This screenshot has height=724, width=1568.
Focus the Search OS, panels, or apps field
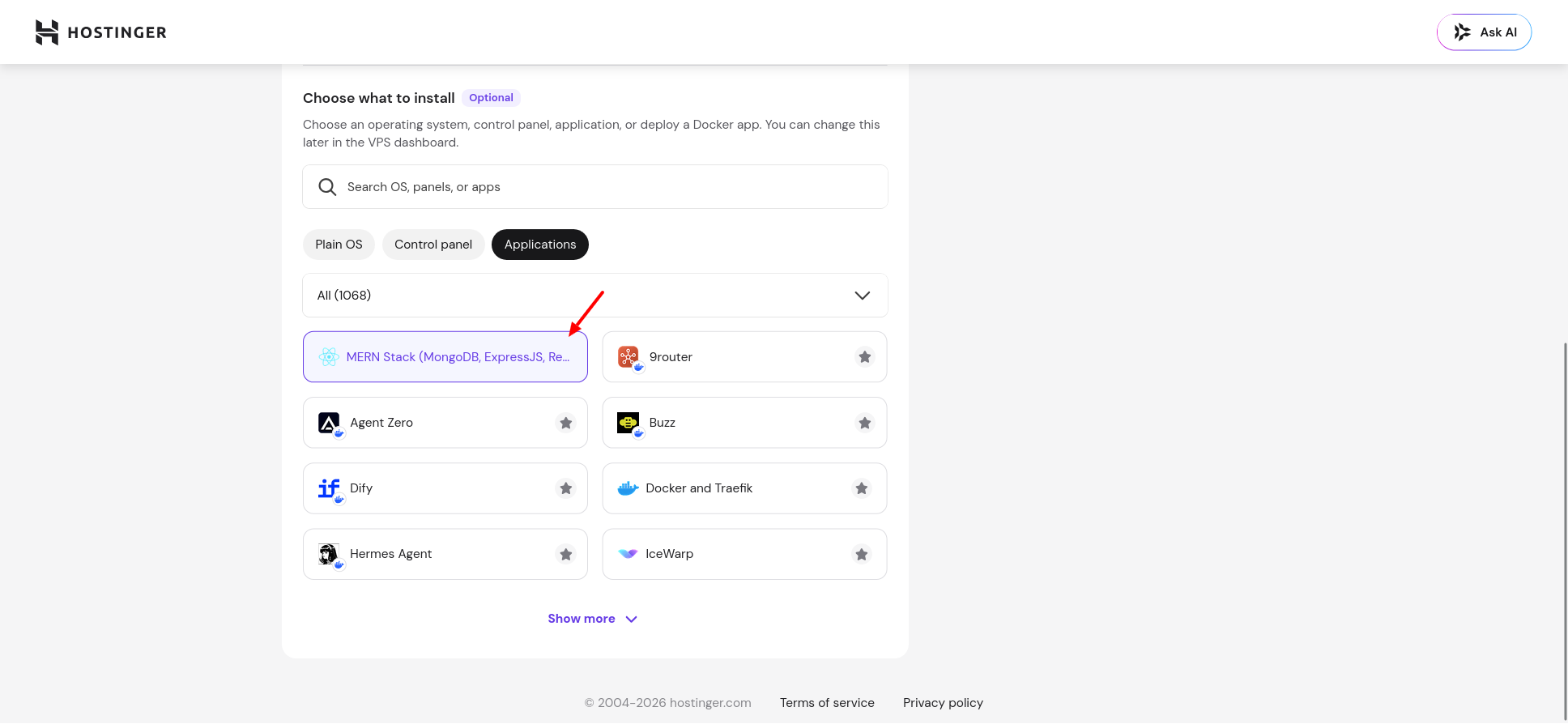point(595,187)
